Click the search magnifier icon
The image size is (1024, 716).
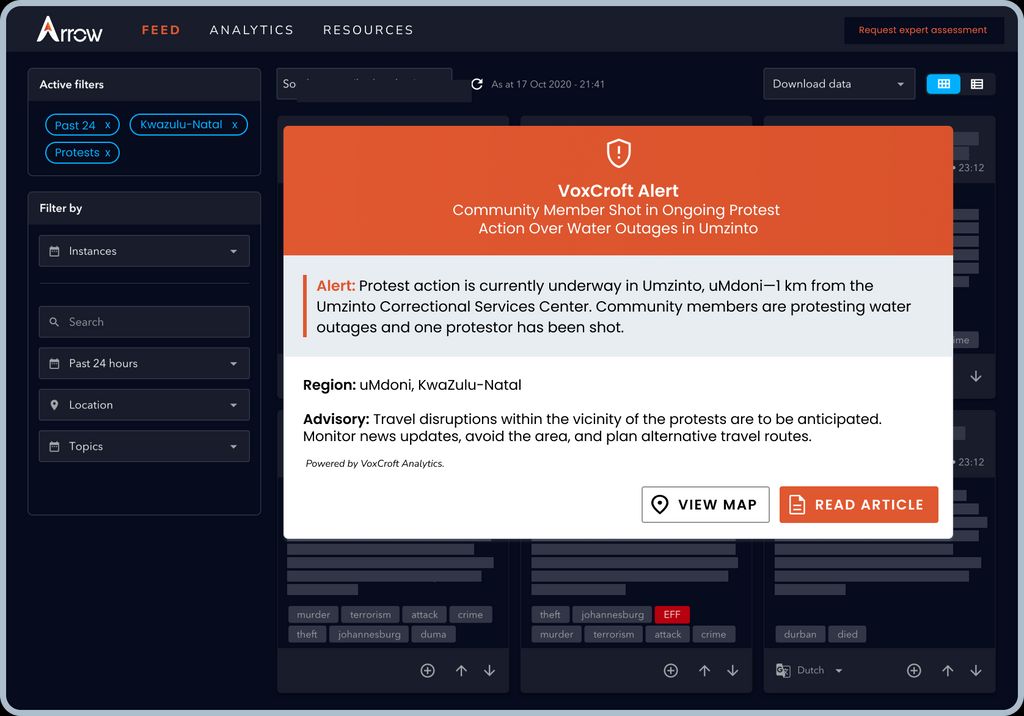(54, 322)
